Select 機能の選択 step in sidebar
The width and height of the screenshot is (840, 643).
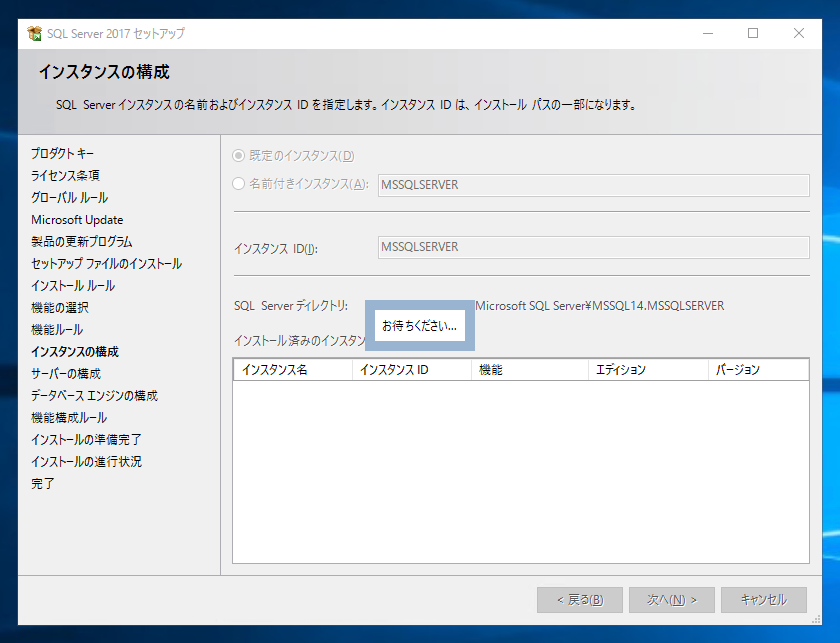tap(60, 308)
